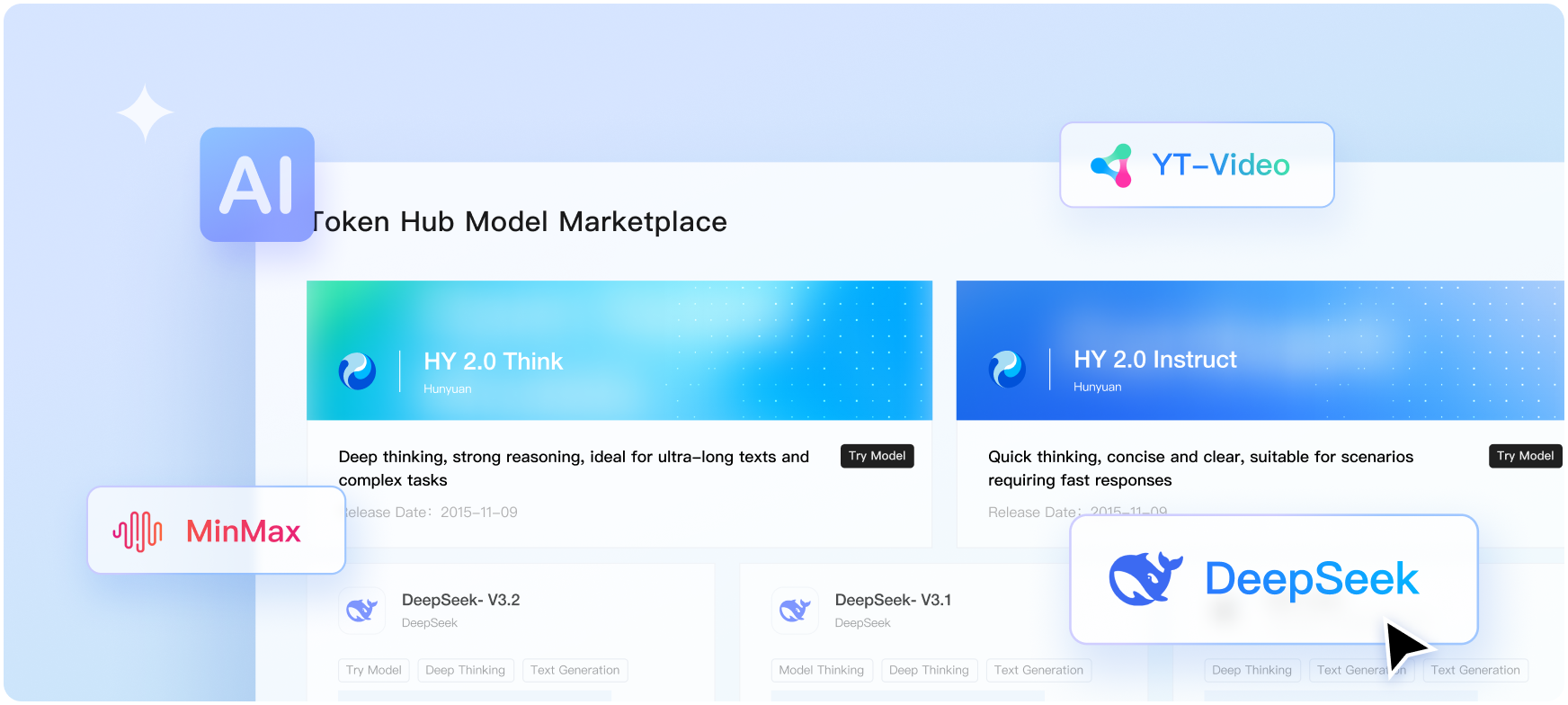Click the DeepSeek- V3.2 whale icon
The width and height of the screenshot is (1568, 705).
point(362,611)
